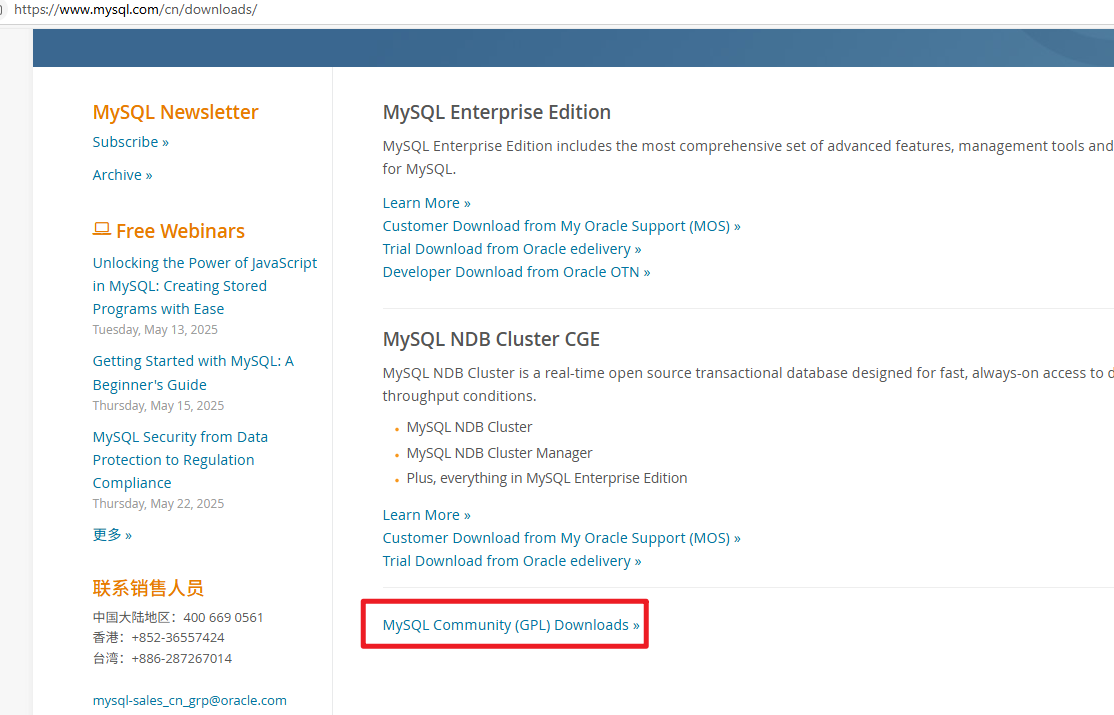This screenshot has height=715, width=1114.
Task: Click the mysql-sales_cn_grp@oracle.com email link
Action: pyautogui.click(x=190, y=700)
